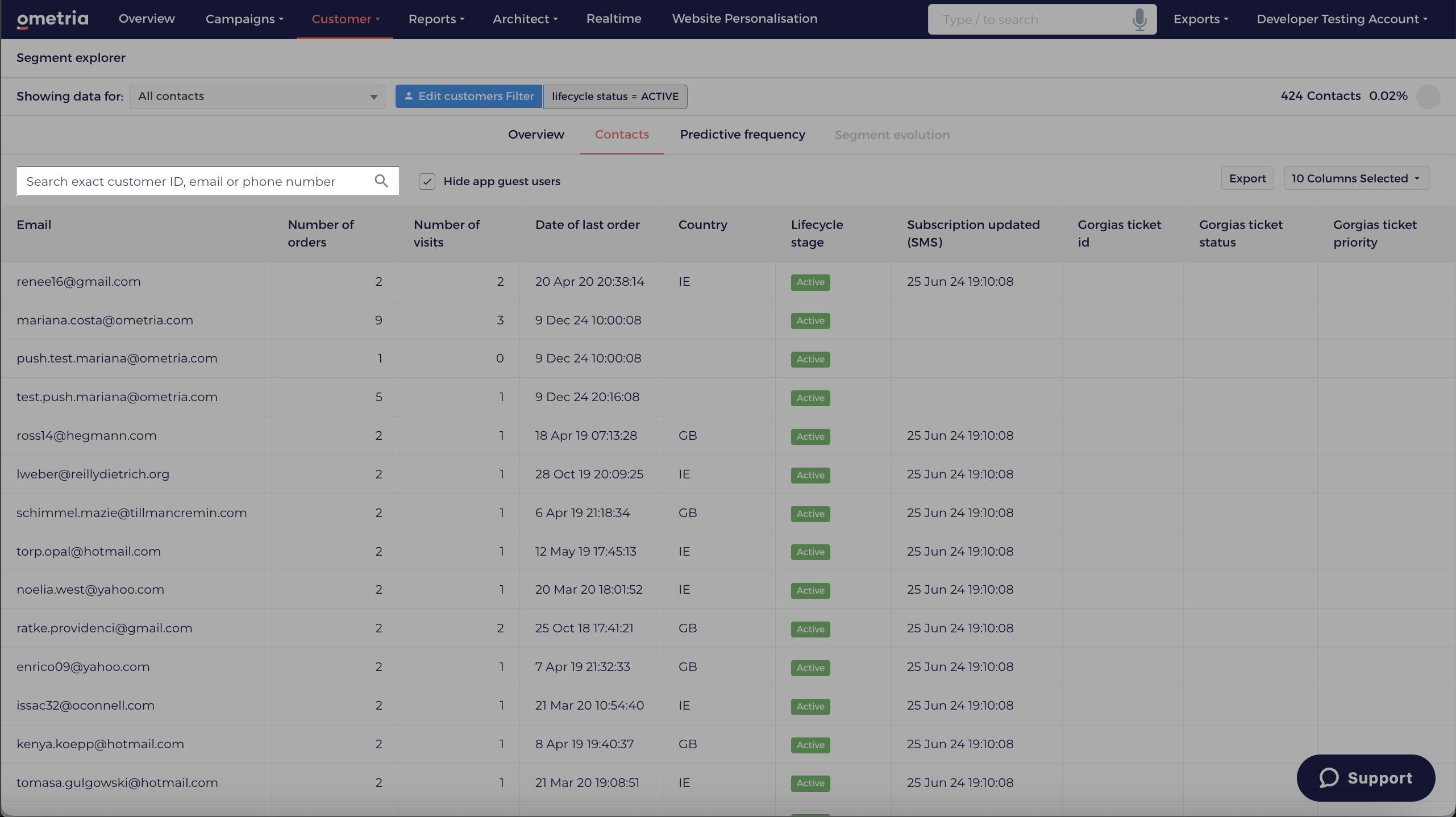Open Realtime page
The width and height of the screenshot is (1456, 817).
coord(614,19)
